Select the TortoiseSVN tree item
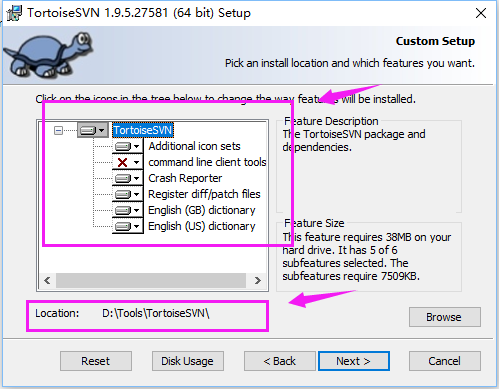 tap(143, 130)
